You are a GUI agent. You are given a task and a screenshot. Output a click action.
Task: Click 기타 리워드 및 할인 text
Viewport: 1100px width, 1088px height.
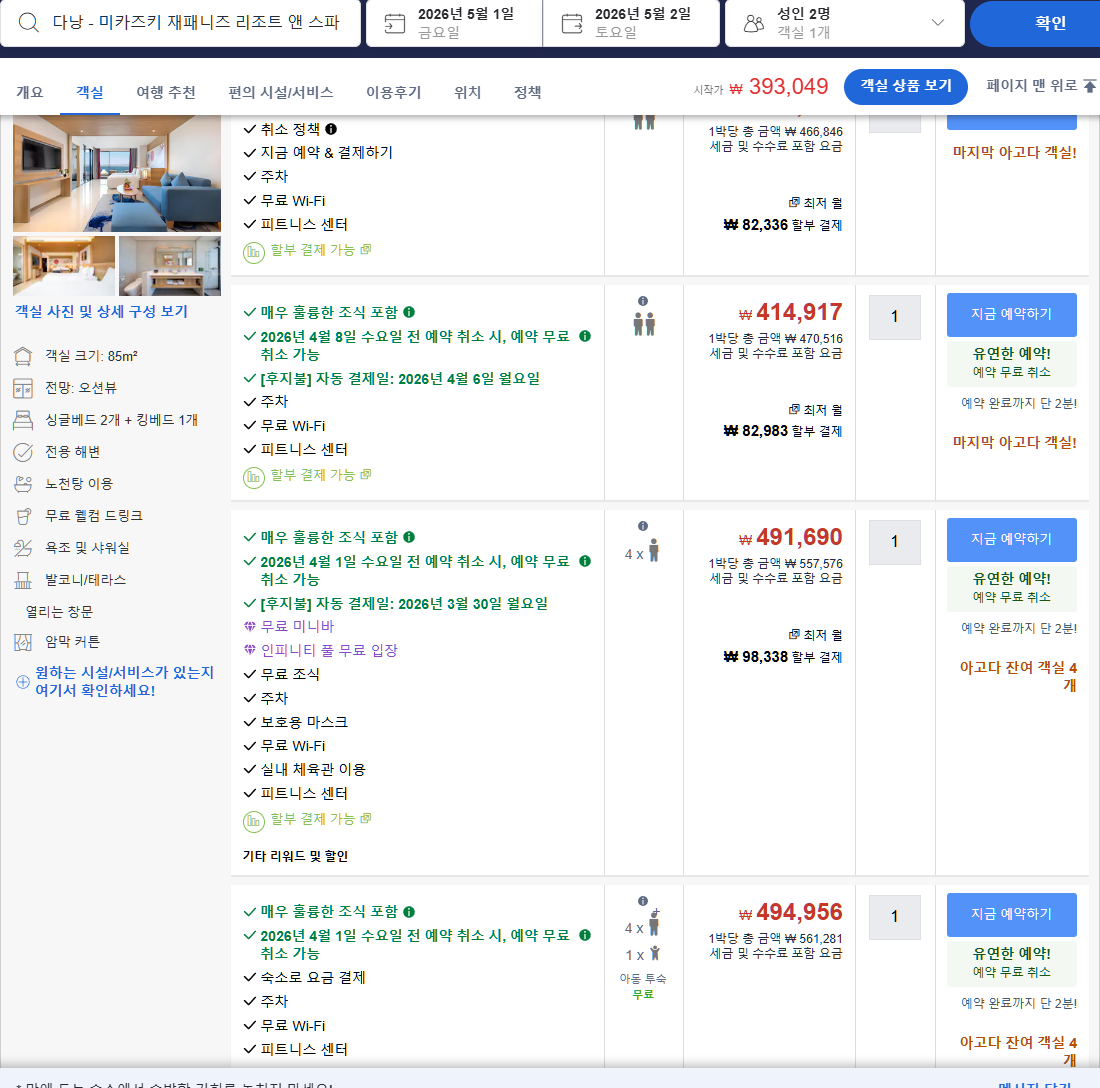tap(295, 856)
